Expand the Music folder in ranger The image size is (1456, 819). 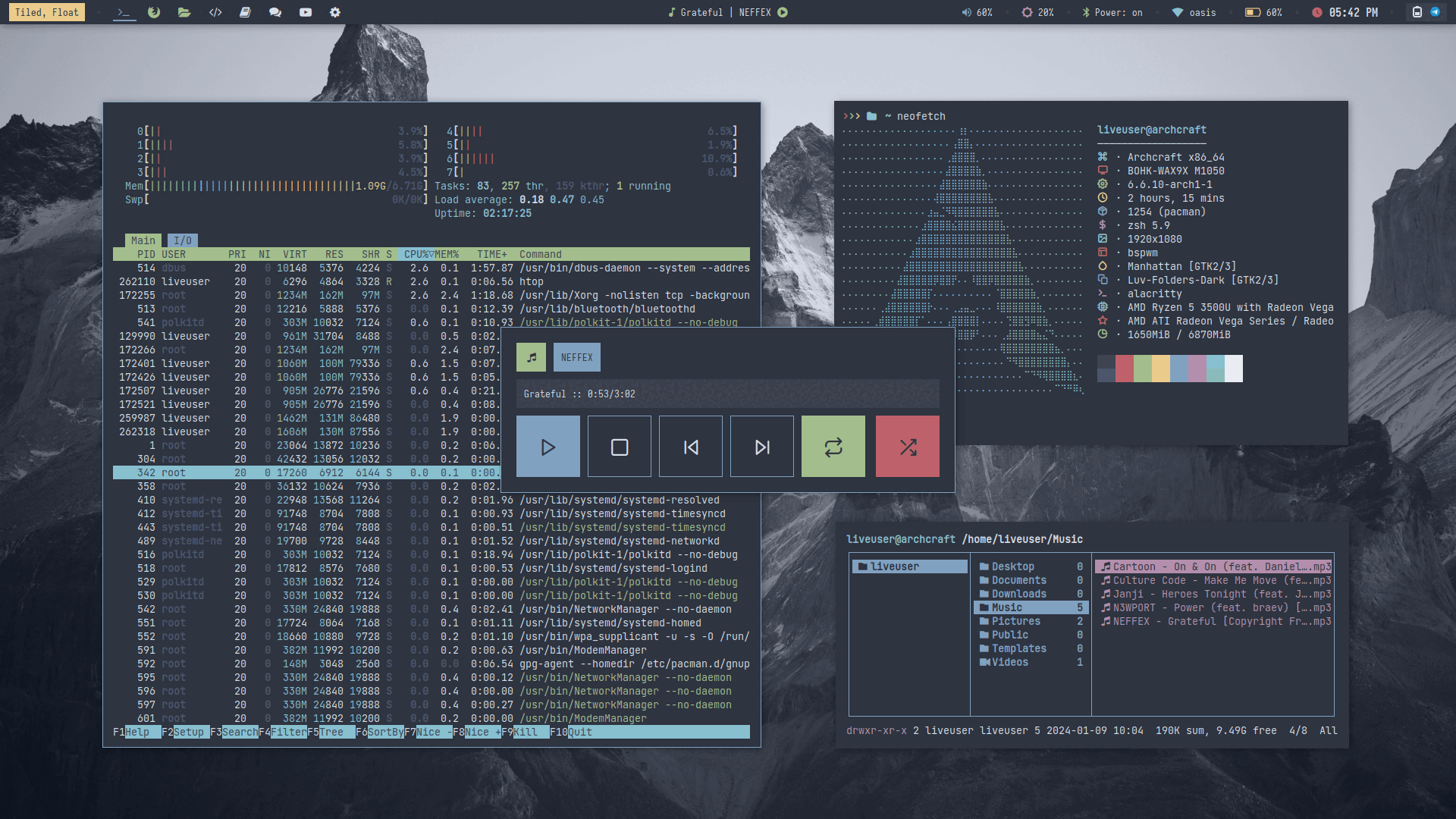[x=1007, y=607]
